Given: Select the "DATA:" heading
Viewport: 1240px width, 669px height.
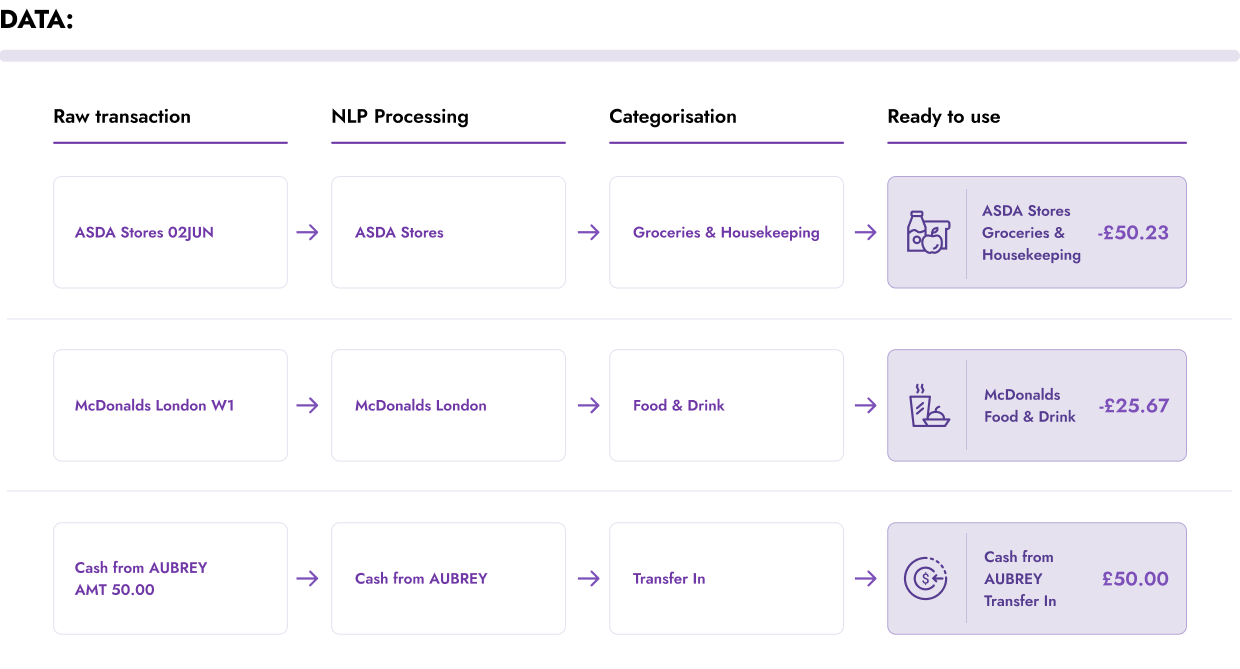Looking at the screenshot, I should (x=37, y=20).
